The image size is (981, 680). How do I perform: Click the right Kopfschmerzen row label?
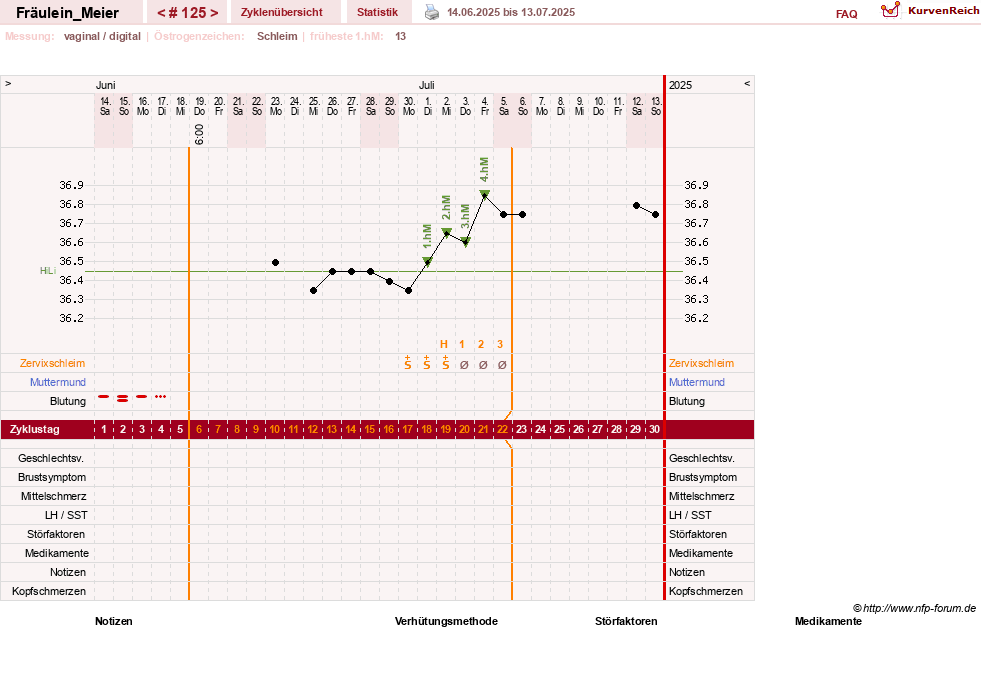(706, 591)
